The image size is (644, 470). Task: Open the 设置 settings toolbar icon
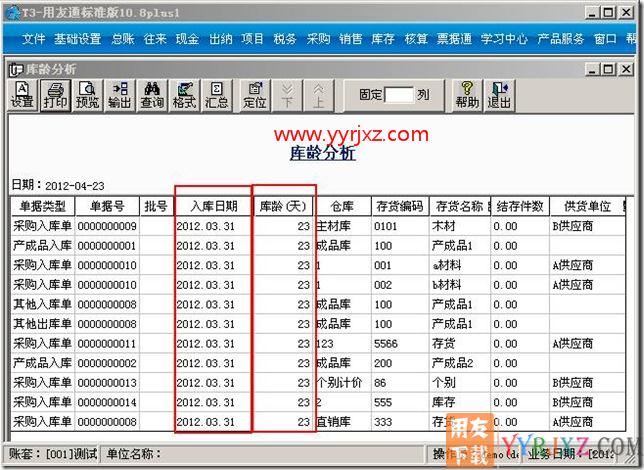point(23,95)
